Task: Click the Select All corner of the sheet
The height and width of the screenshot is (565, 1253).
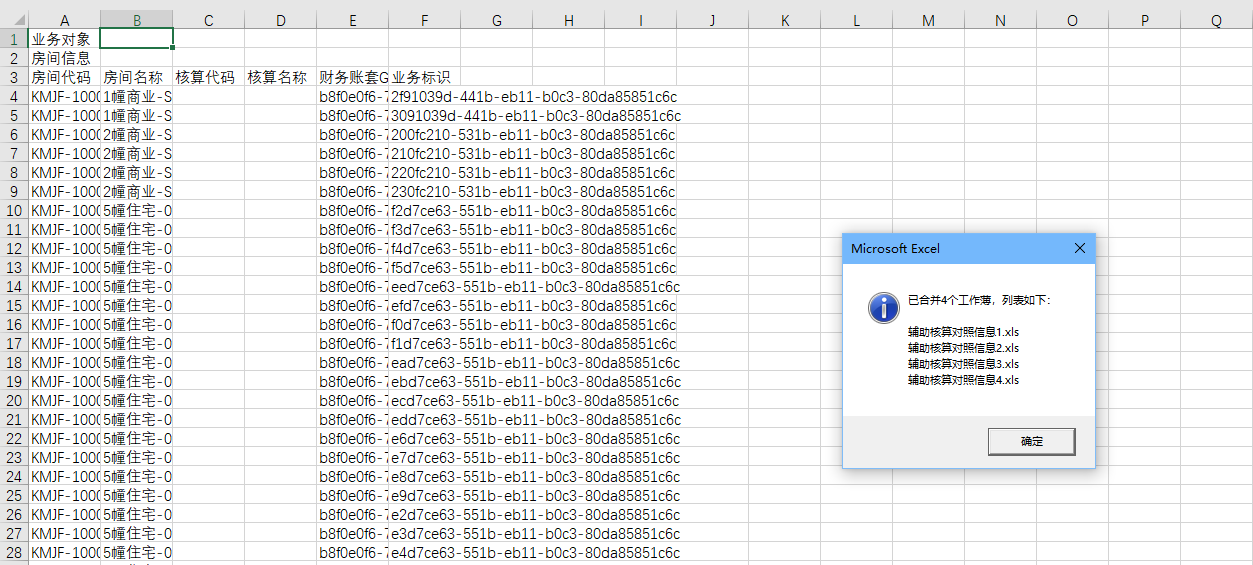Action: (14, 20)
